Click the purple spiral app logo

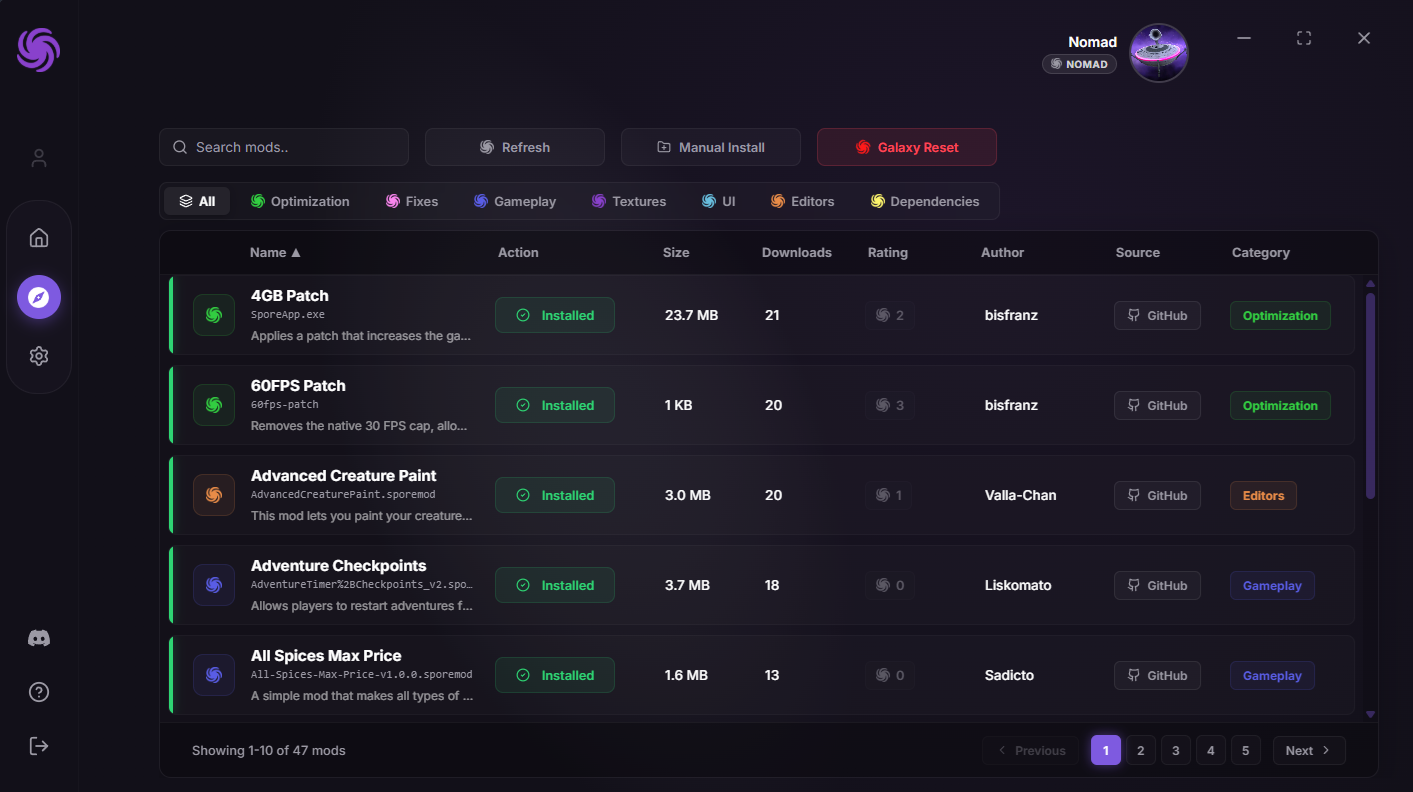pos(39,49)
